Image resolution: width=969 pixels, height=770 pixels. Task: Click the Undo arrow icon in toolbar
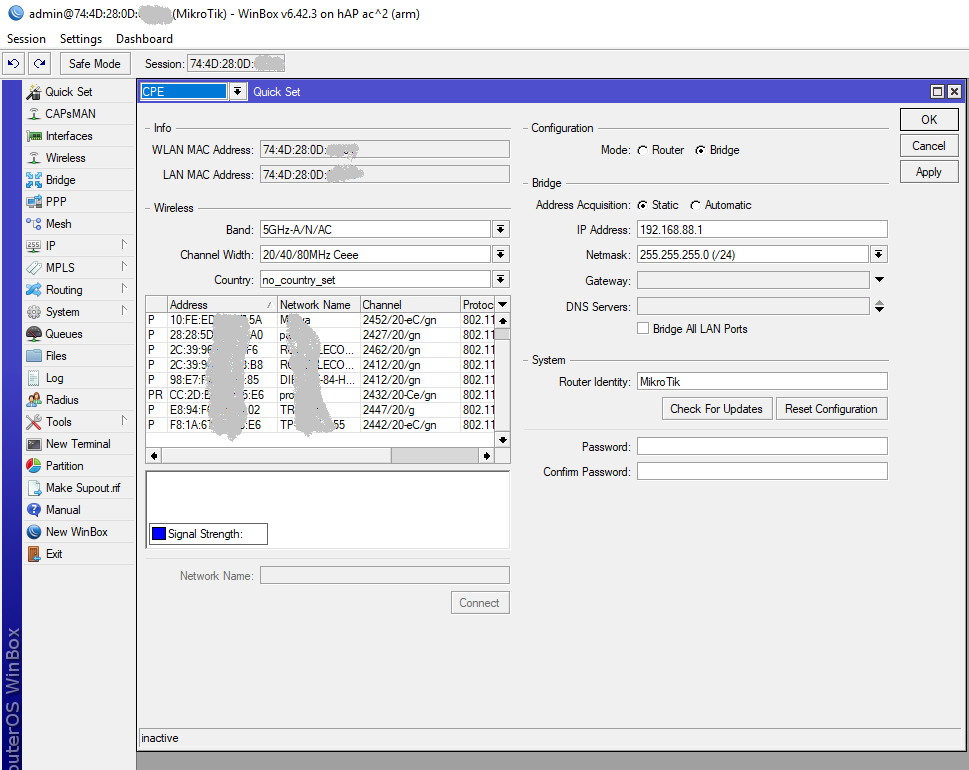(14, 64)
